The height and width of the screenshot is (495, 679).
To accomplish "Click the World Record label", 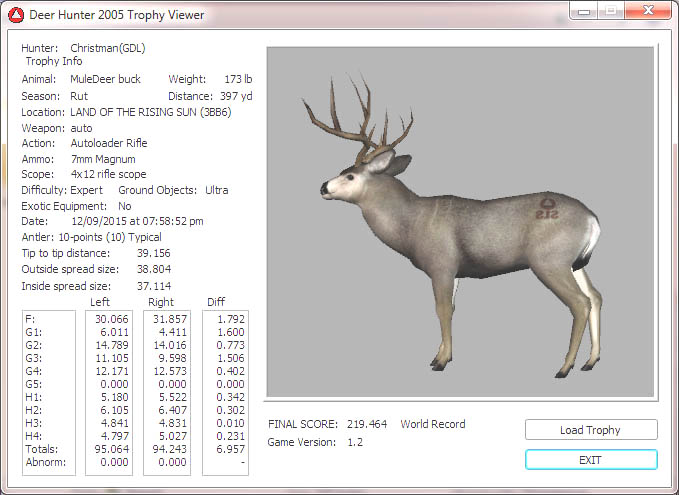I will click(433, 424).
